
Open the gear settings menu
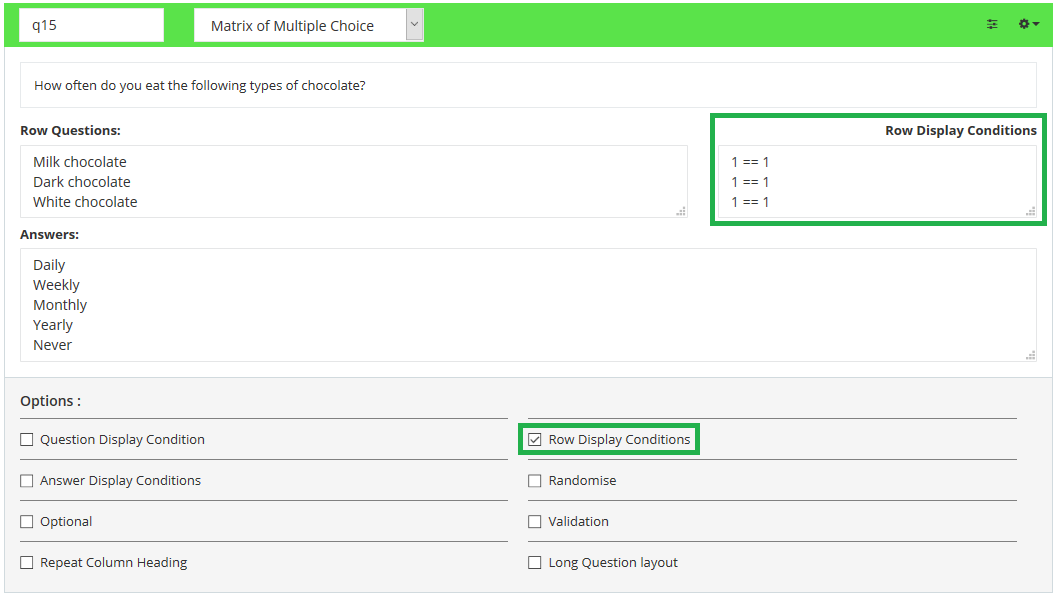(x=1028, y=24)
